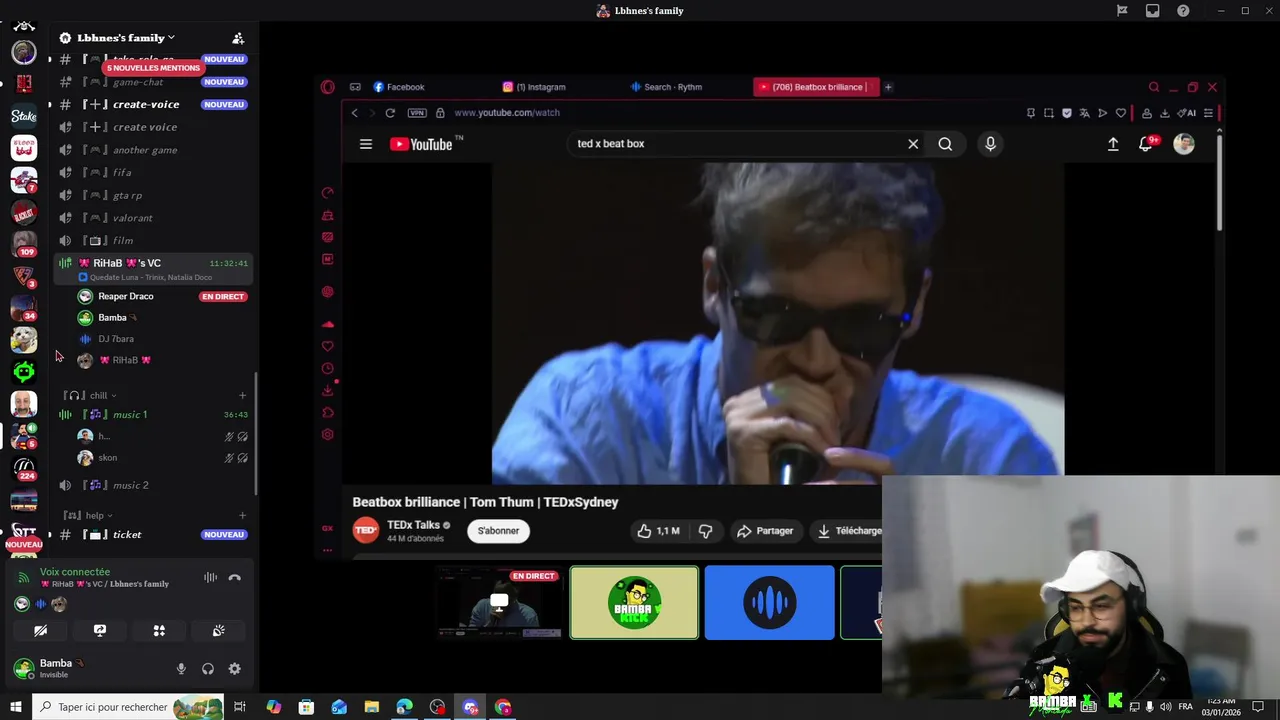
Task: Open the TEDx Talks channel link
Action: [x=413, y=525]
